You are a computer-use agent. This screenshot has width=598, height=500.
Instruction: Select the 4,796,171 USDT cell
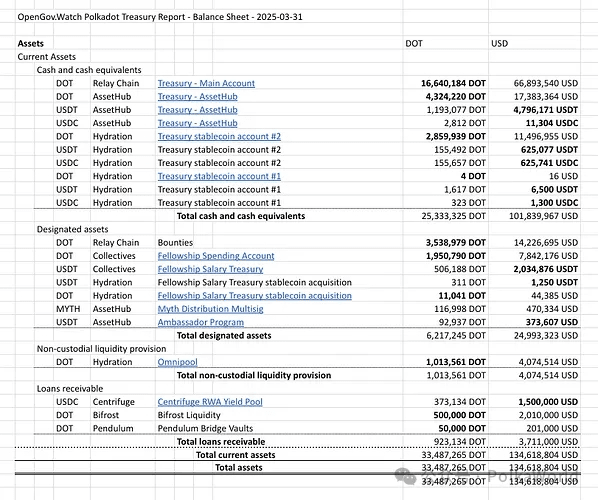545,110
